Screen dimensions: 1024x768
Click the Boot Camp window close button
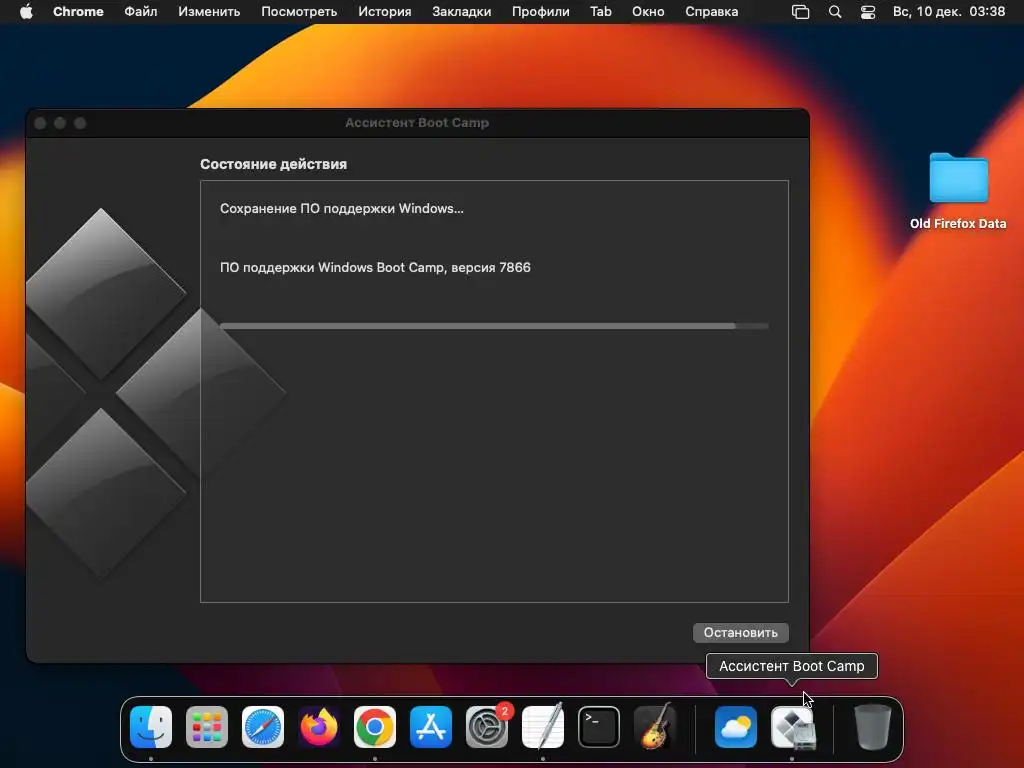coord(40,123)
